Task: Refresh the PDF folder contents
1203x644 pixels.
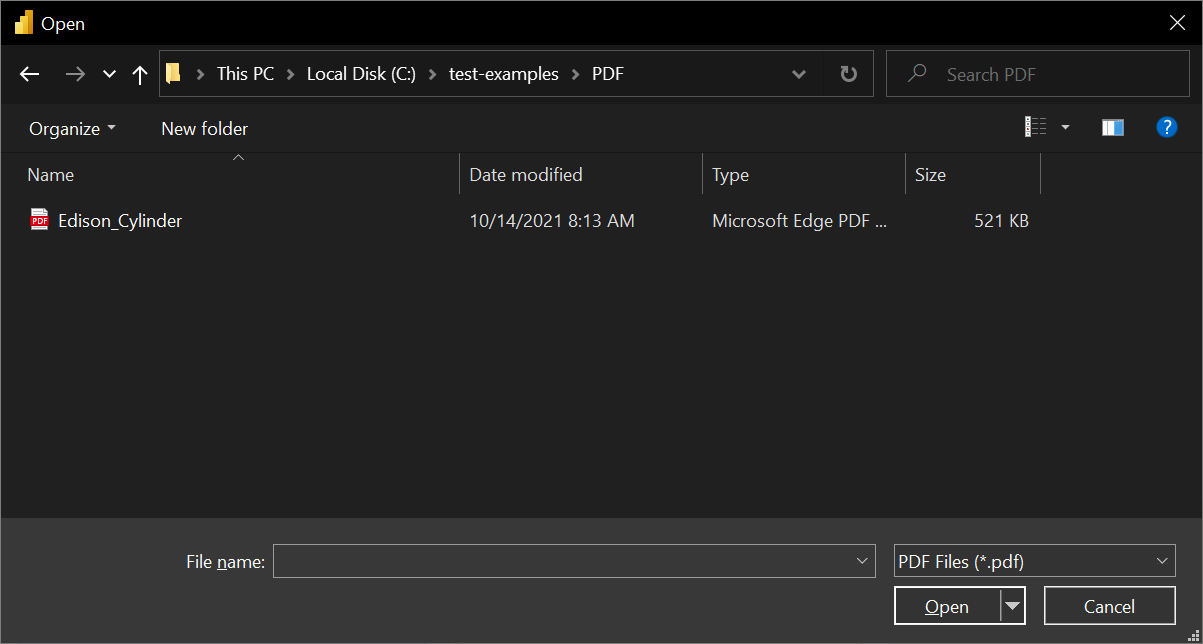Action: (x=848, y=73)
